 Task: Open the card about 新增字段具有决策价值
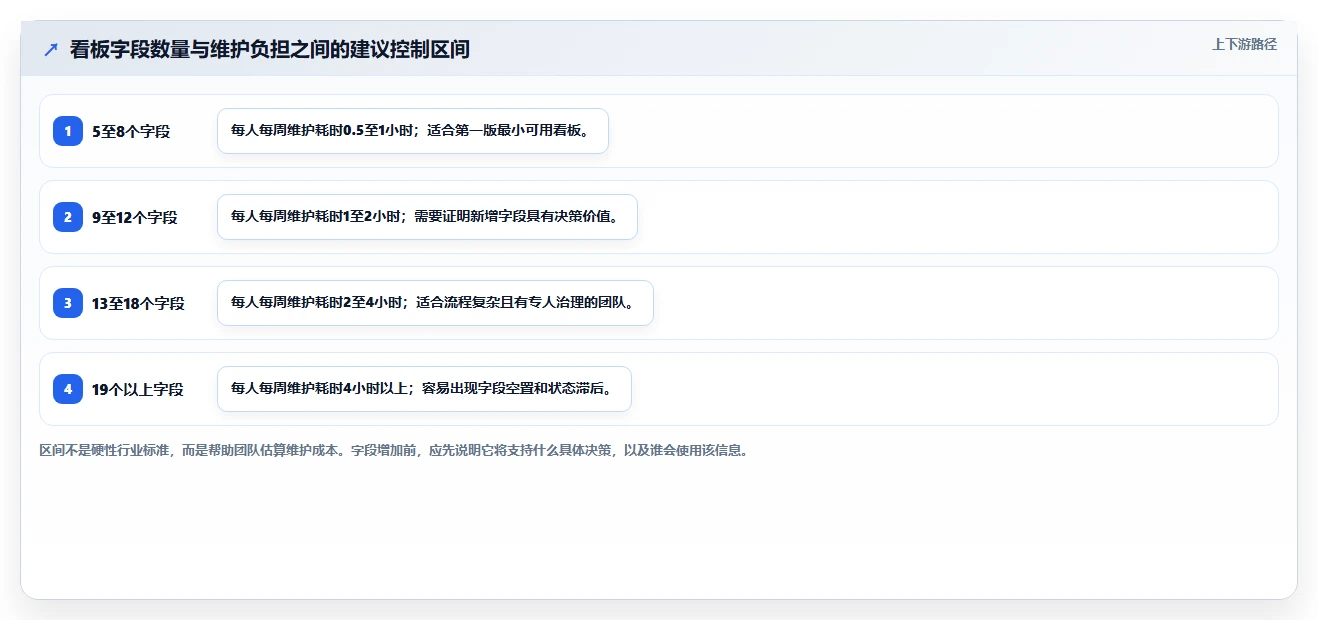pyautogui.click(x=427, y=217)
